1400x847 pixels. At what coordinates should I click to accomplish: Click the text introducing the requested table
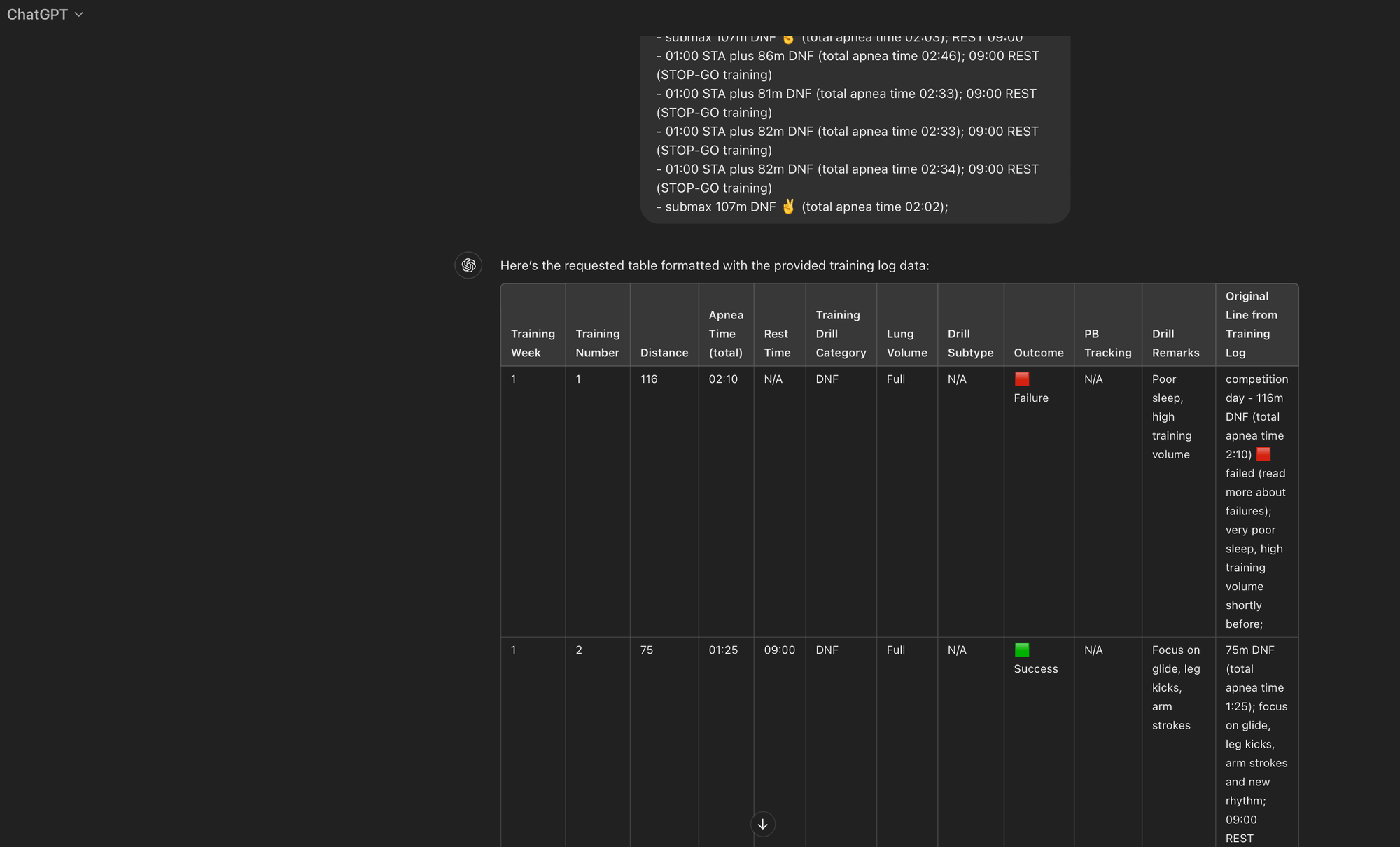(715, 265)
